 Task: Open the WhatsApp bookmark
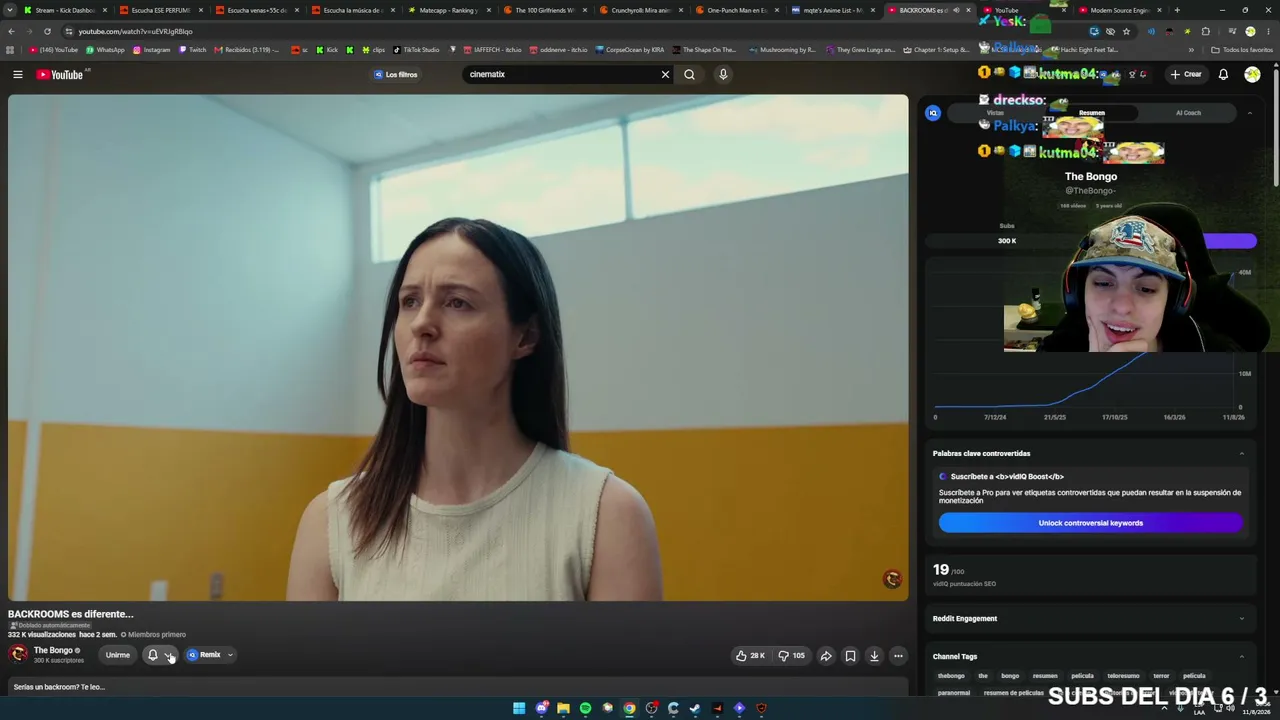[105, 50]
